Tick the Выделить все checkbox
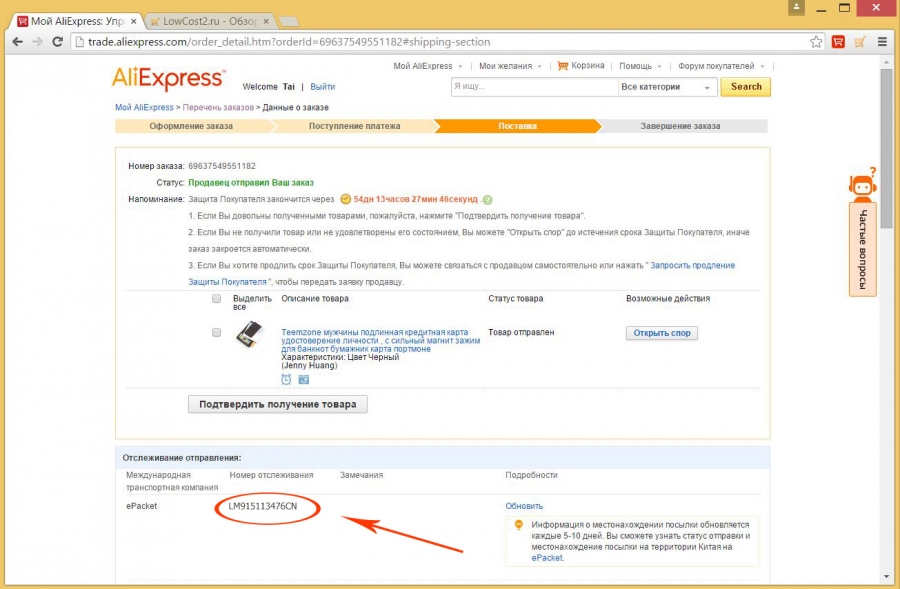This screenshot has width=900, height=589. tap(216, 299)
